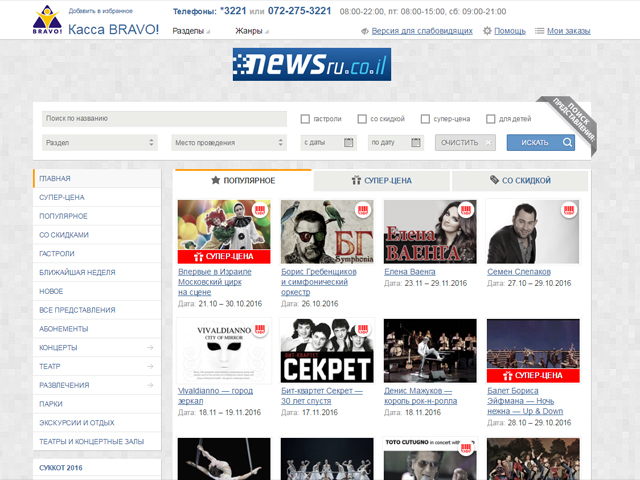Click the arrow icon in Театр row
The image size is (640, 480).
point(149,366)
